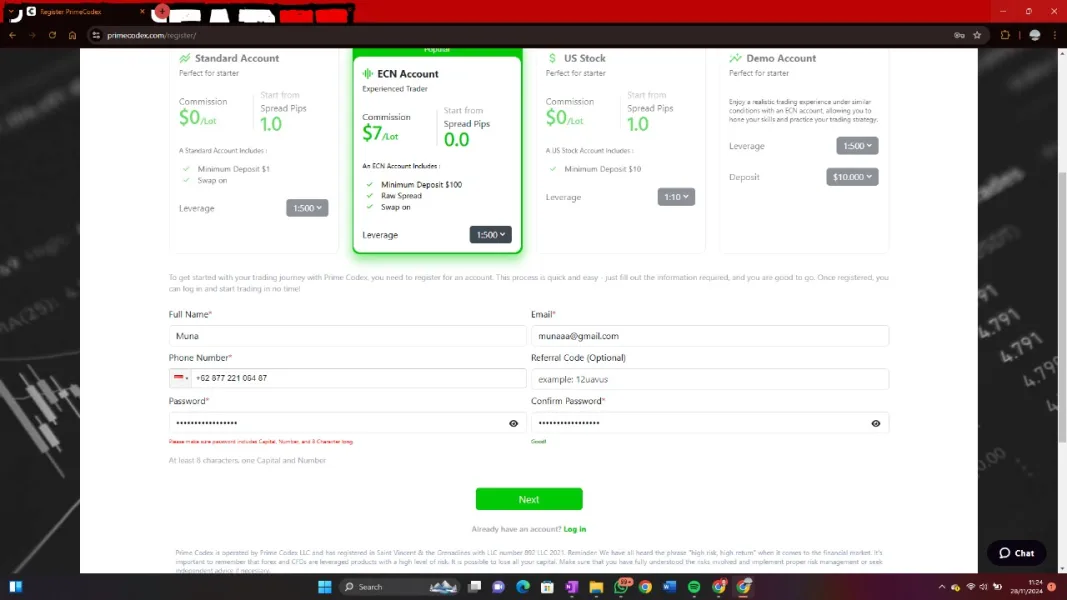Open the Task View icon on the taskbar
The image size is (1067, 600).
coord(475,586)
